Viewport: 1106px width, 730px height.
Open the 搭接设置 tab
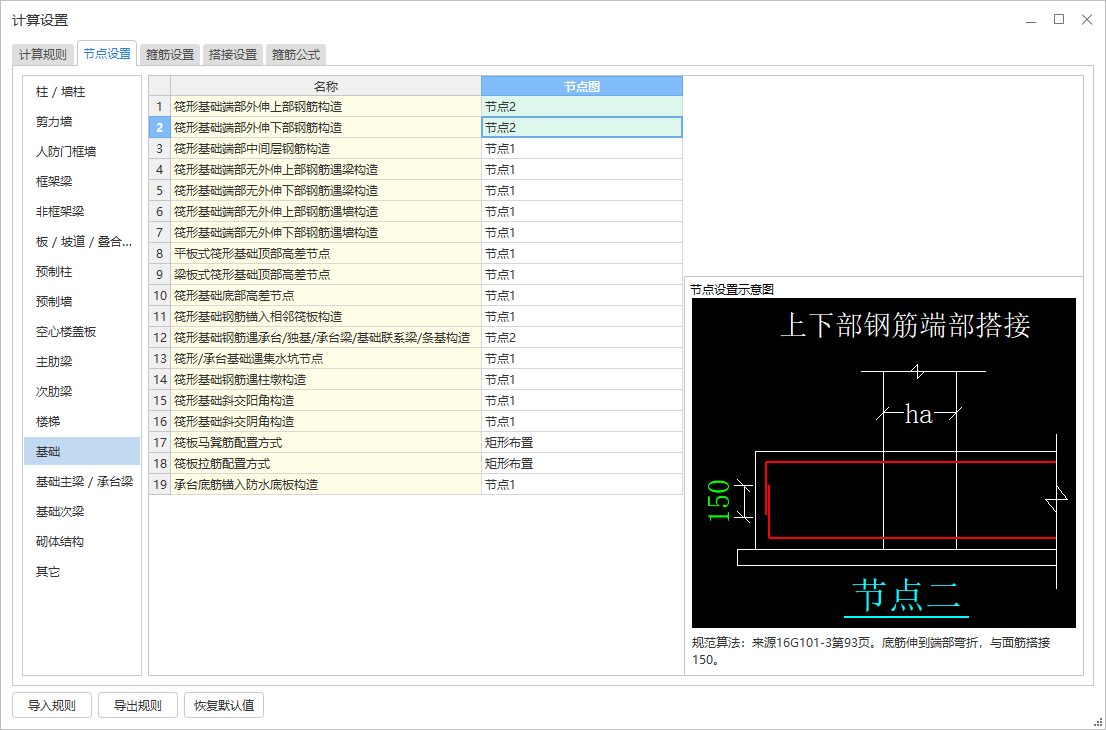(x=233, y=54)
